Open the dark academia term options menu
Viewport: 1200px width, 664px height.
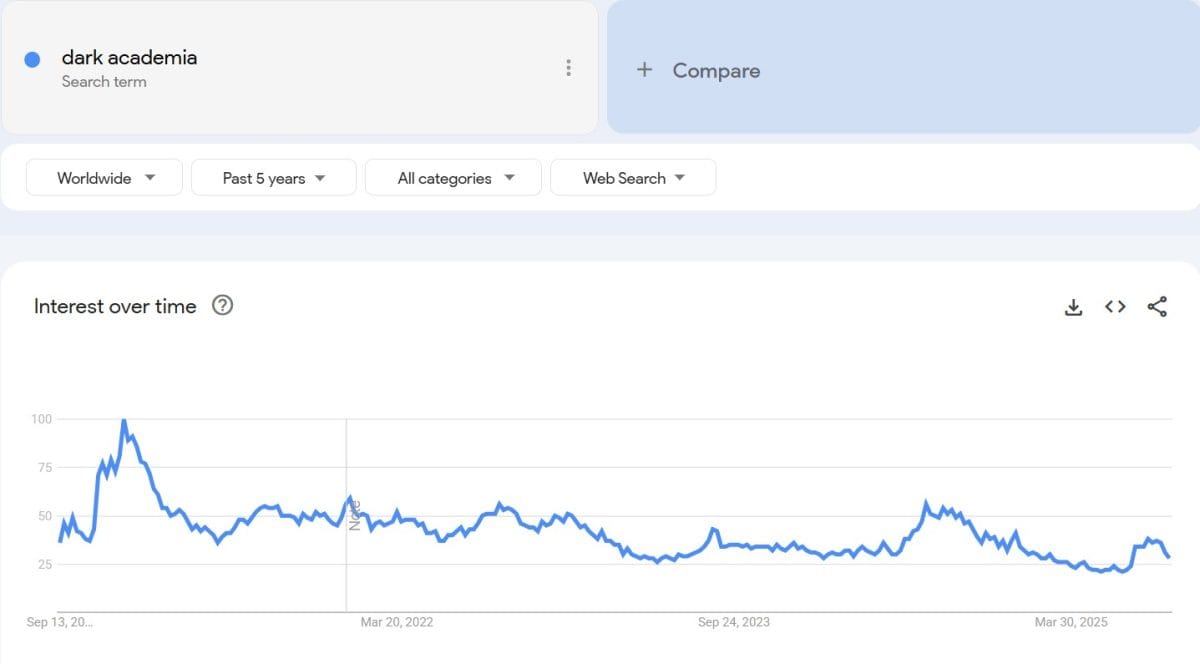coord(568,68)
